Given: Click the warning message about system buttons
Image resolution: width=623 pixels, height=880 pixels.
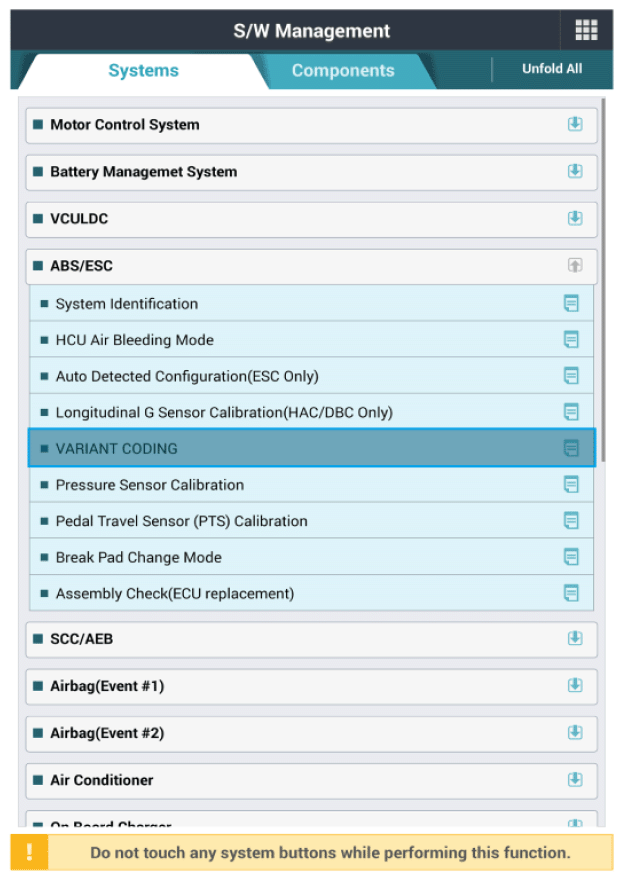Looking at the screenshot, I should [x=330, y=853].
